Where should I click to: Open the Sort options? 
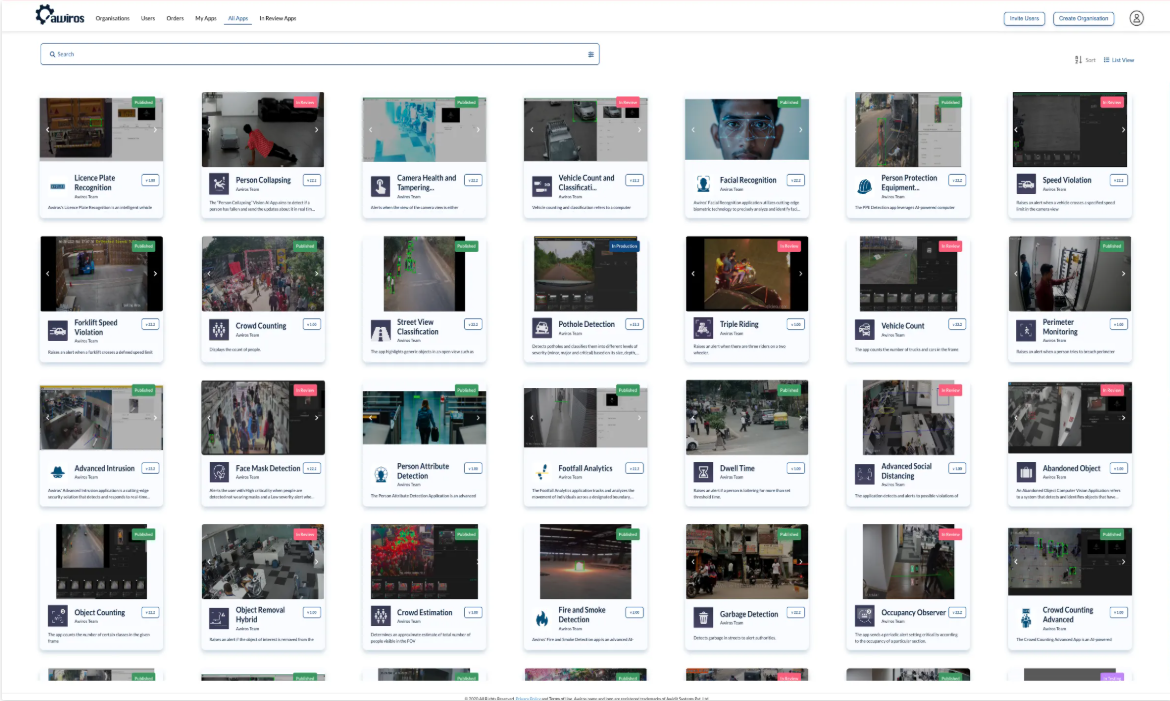coord(1085,60)
